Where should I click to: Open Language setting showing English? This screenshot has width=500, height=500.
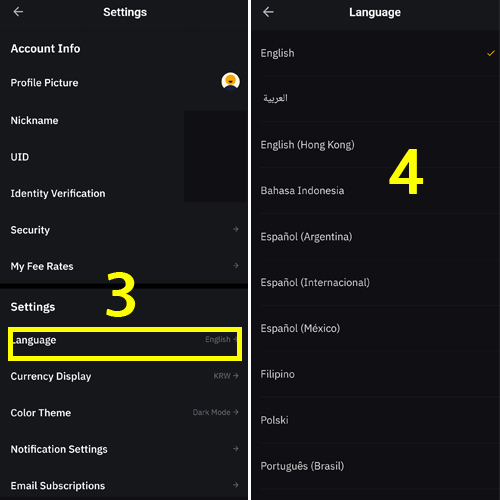[x=125, y=340]
